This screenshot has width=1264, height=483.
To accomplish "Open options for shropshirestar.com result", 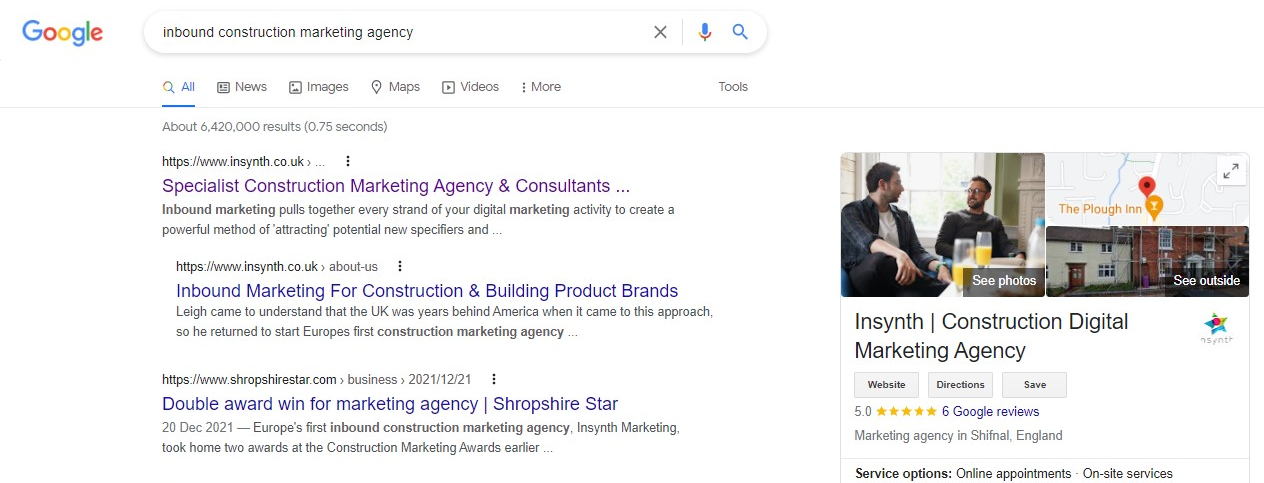I will click(x=494, y=379).
